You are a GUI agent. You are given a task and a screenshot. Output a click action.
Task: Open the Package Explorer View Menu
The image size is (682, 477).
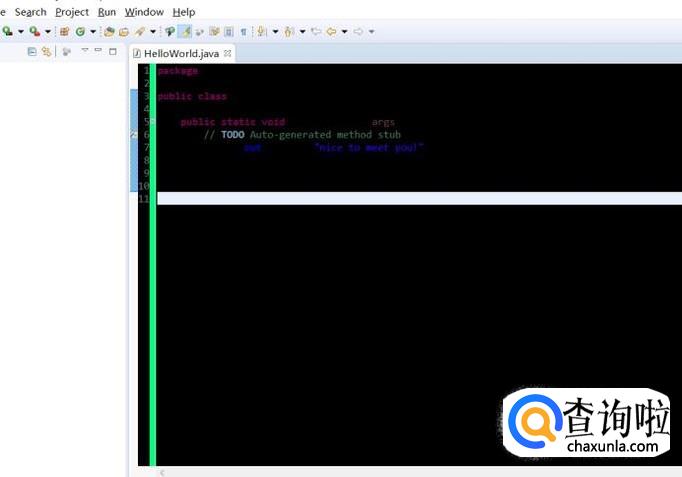tap(85, 50)
